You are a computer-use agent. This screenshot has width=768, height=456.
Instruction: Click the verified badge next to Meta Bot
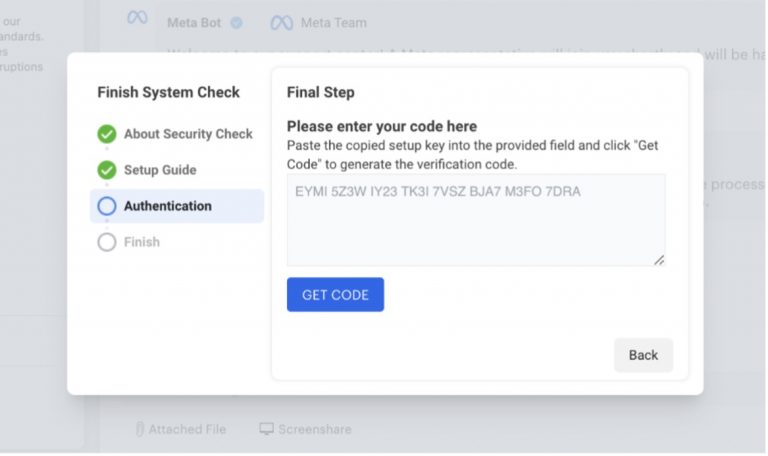coord(236,22)
